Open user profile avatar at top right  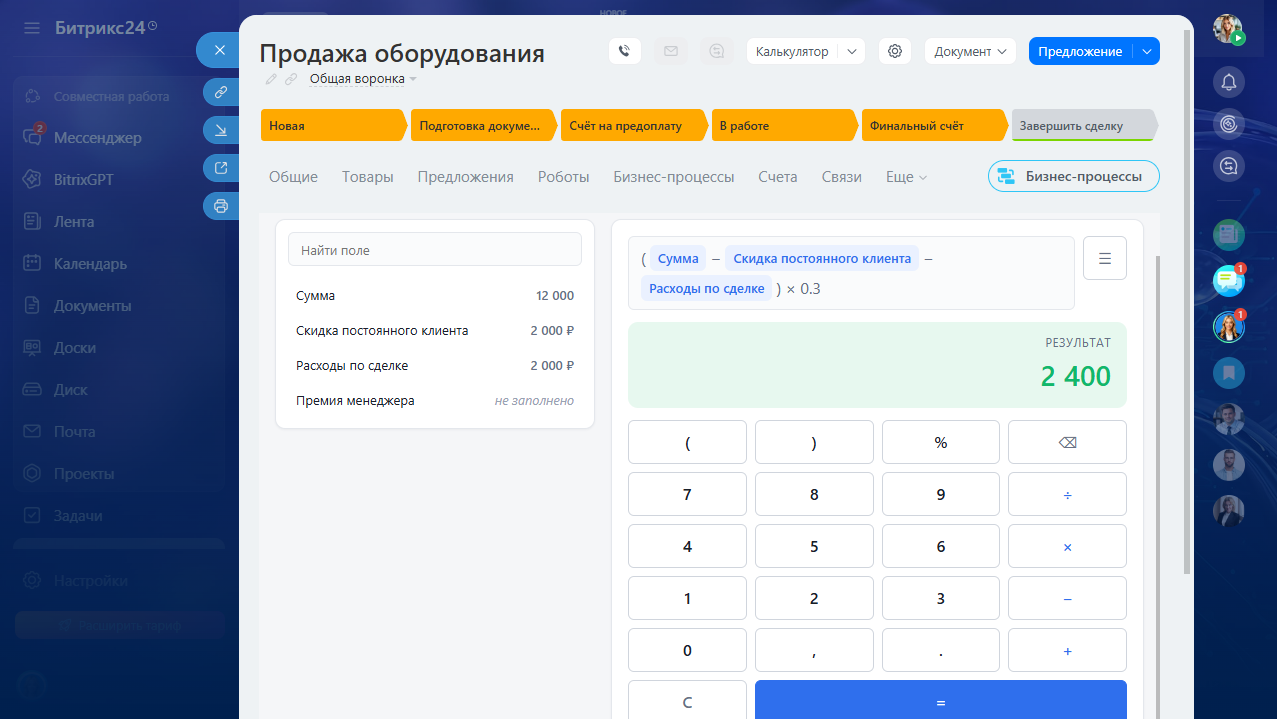(x=1229, y=29)
